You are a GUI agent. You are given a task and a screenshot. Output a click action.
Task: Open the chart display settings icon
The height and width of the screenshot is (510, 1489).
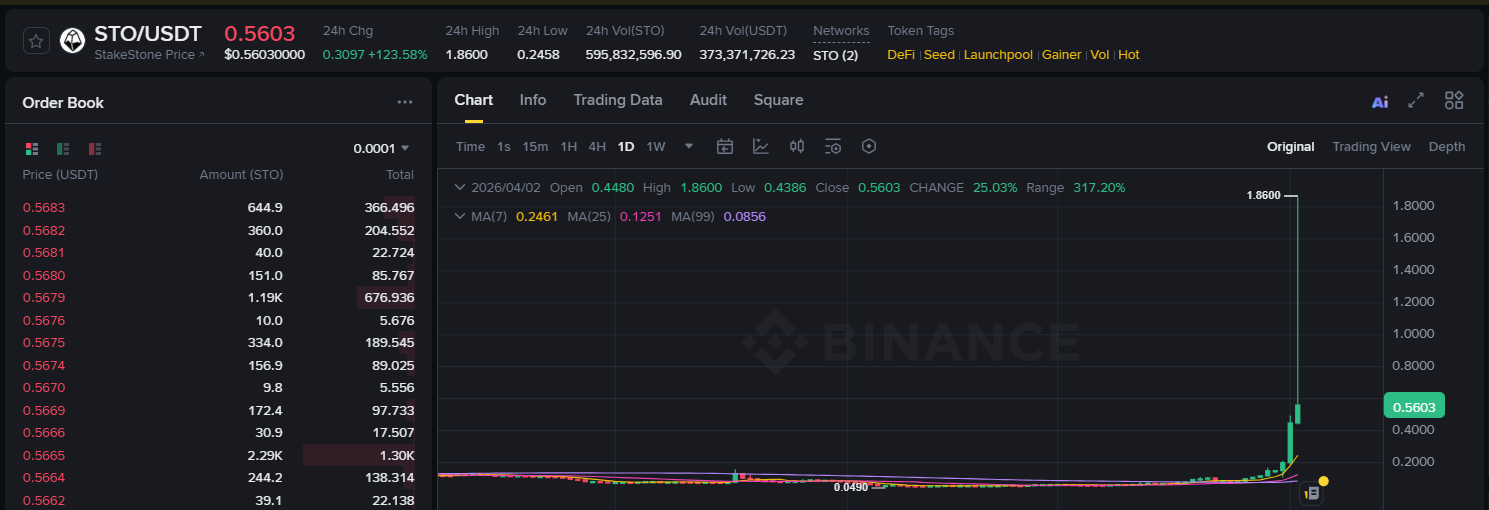point(833,146)
